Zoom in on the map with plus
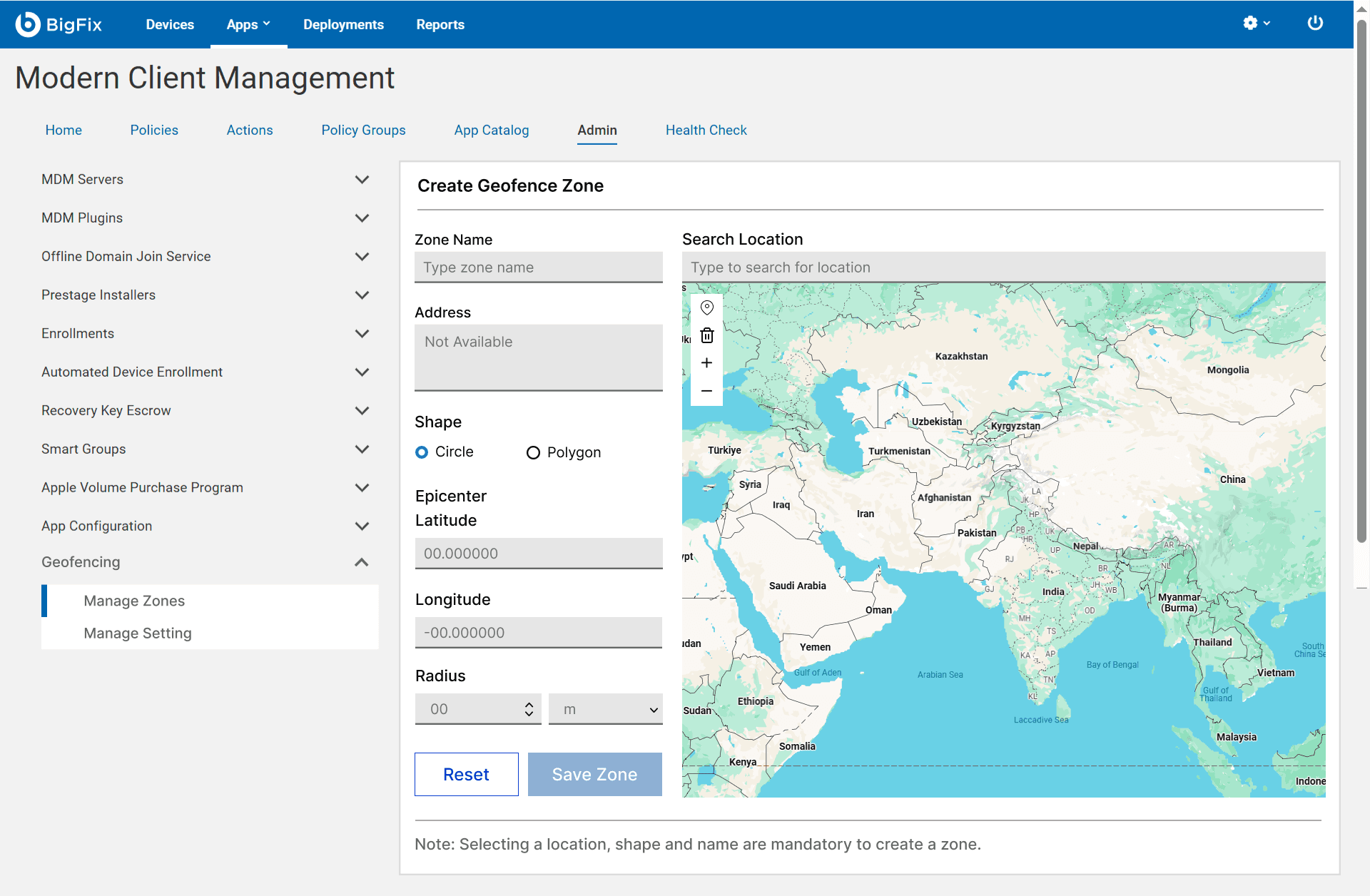This screenshot has width=1370, height=896. pyautogui.click(x=706, y=363)
